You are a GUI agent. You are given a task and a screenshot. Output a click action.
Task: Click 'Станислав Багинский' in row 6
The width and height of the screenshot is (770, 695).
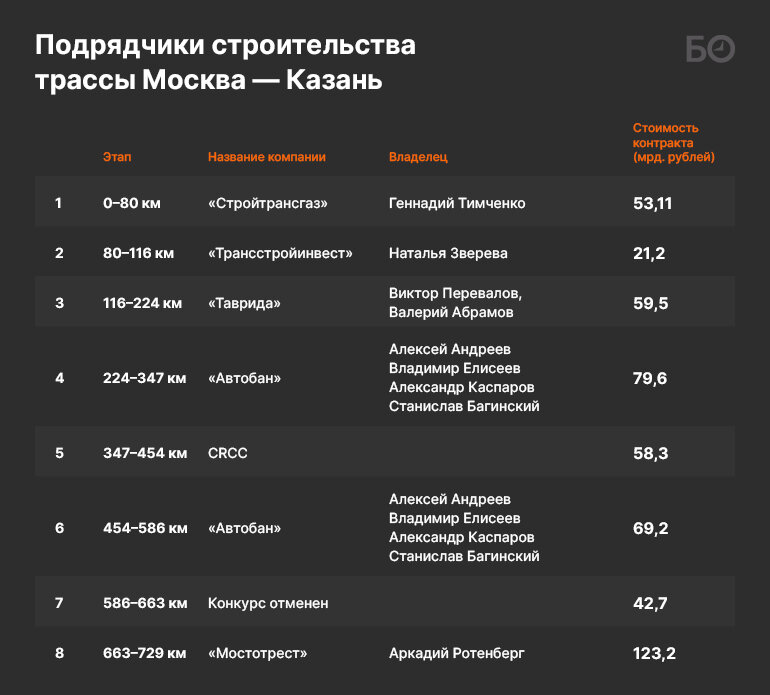pyautogui.click(x=464, y=556)
